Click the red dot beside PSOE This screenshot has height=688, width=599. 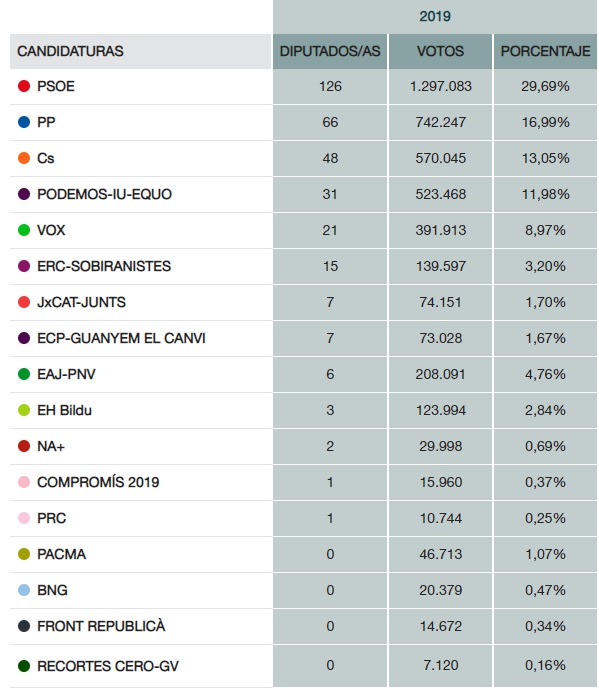tap(24, 86)
